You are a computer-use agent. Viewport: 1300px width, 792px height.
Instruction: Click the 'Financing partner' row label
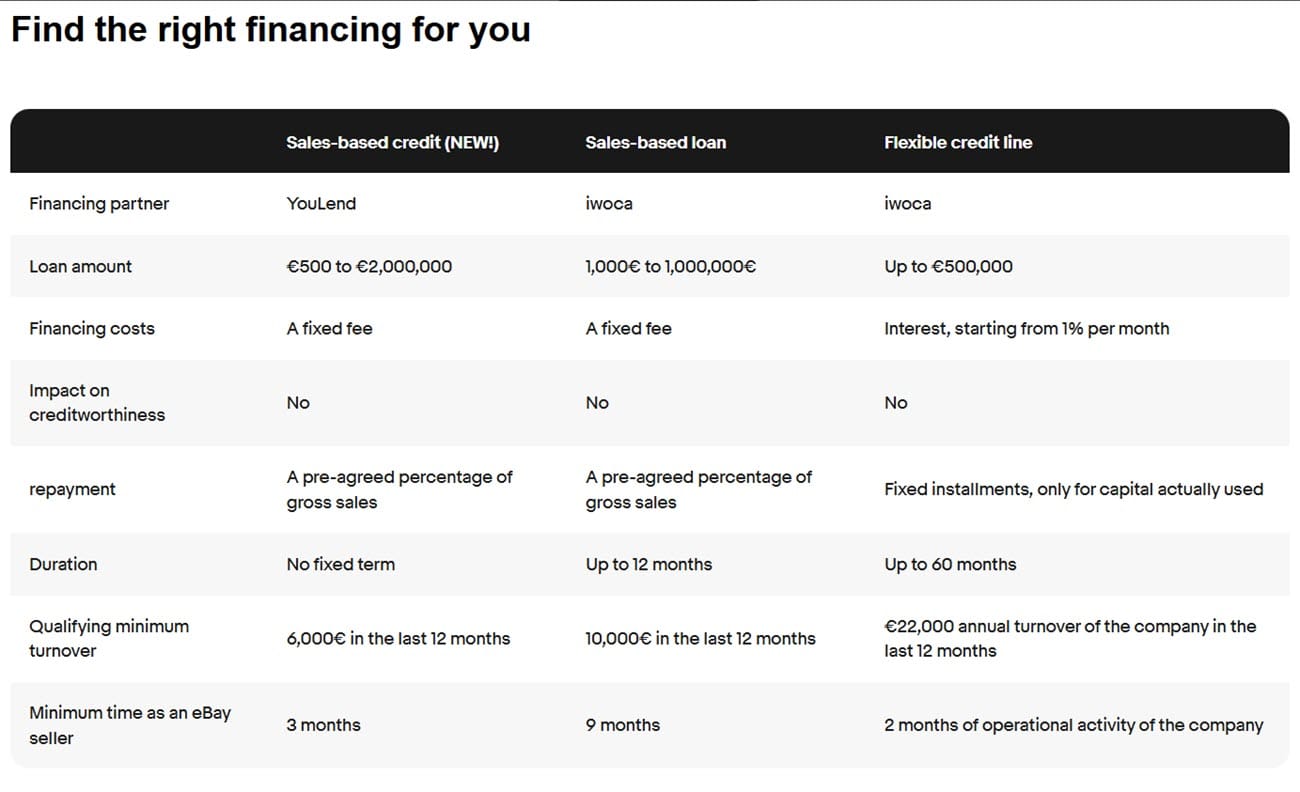(x=99, y=204)
